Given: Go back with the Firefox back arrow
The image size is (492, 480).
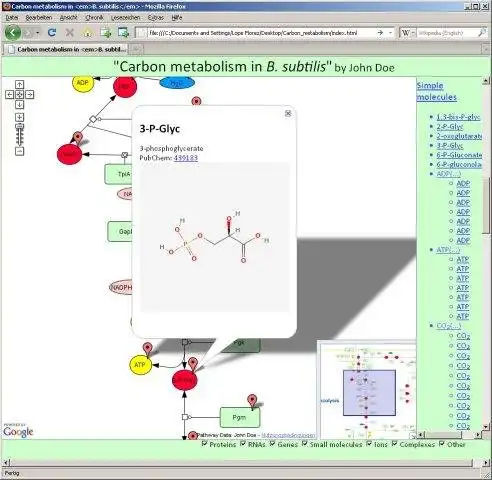Looking at the screenshot, I should tap(13, 33).
